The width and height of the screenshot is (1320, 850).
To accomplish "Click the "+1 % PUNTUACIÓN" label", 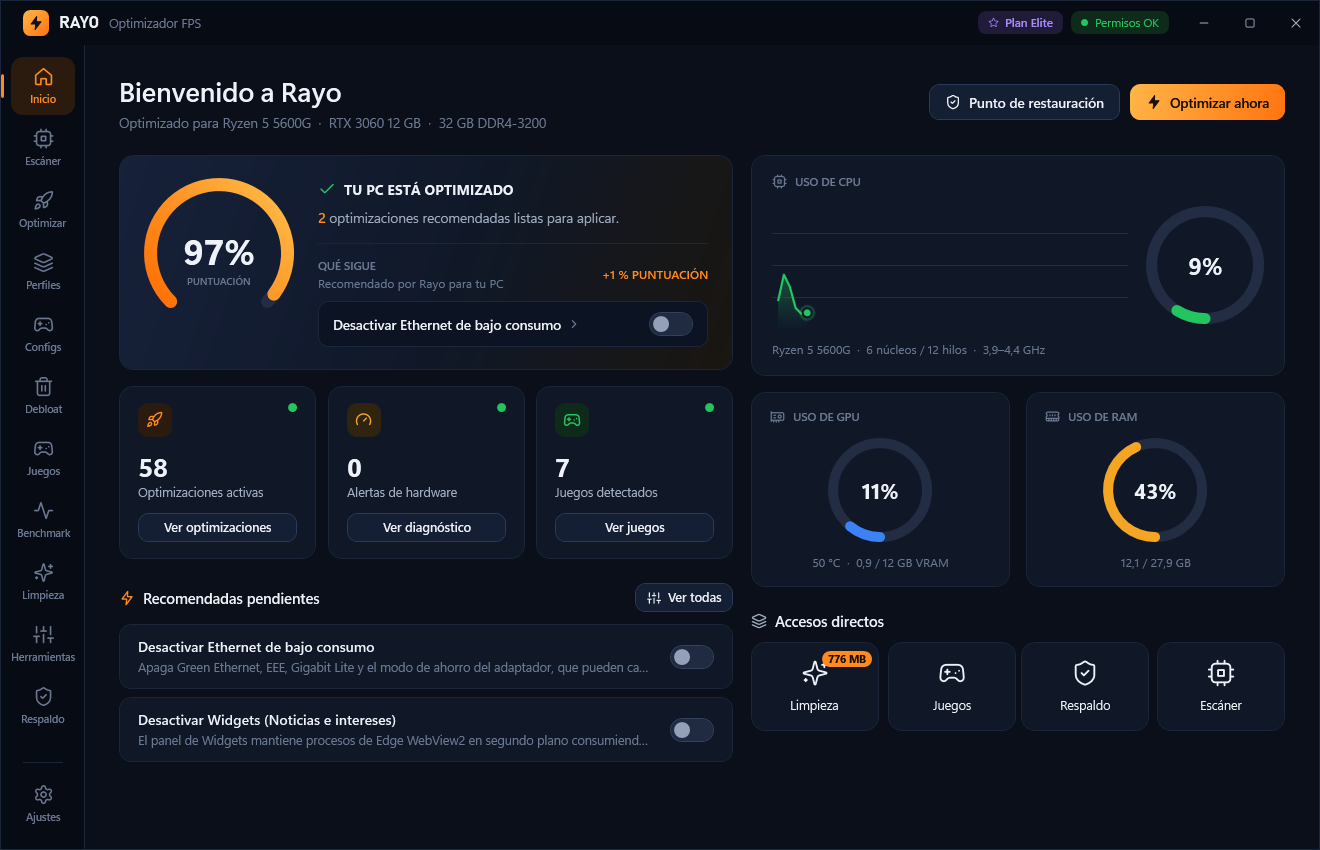I will 655,275.
